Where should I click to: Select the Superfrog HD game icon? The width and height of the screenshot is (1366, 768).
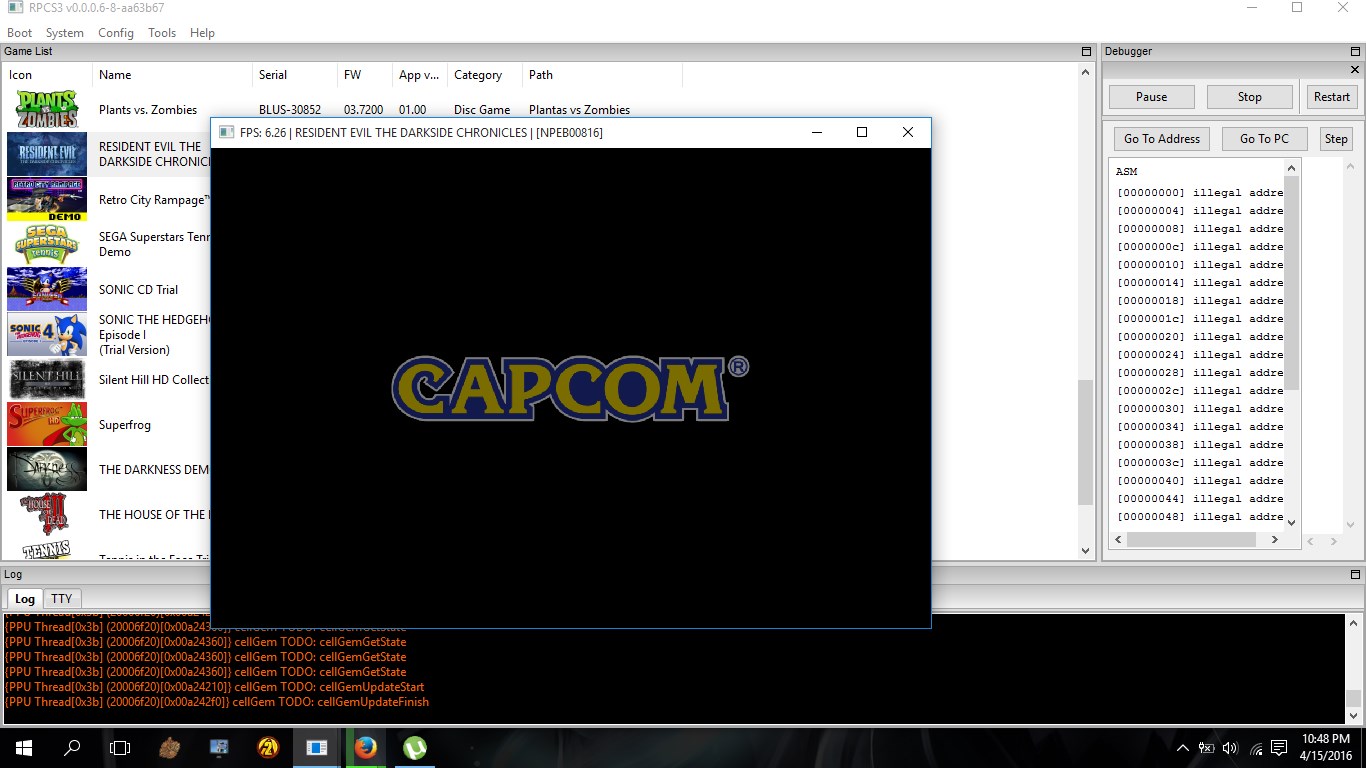click(x=47, y=425)
